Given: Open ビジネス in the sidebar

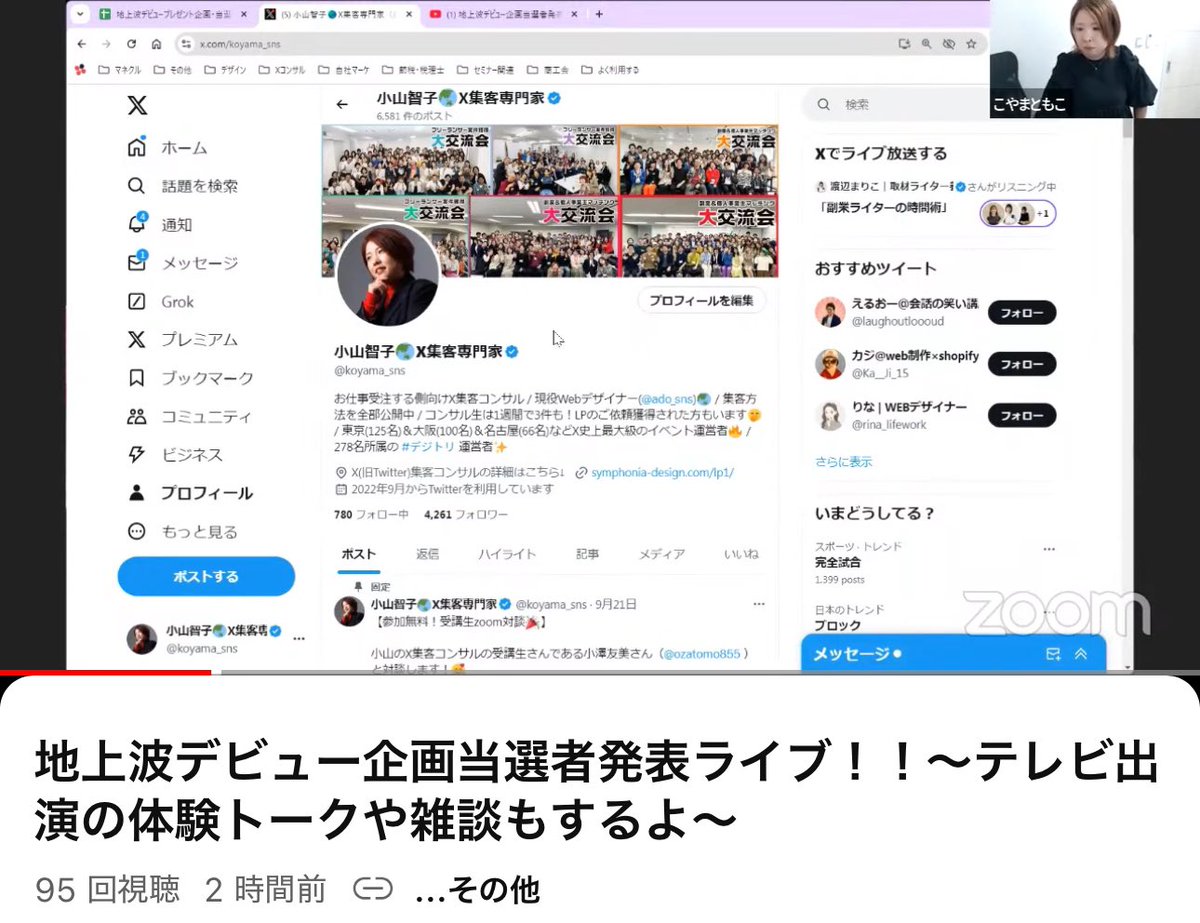Looking at the screenshot, I should coord(175,455).
